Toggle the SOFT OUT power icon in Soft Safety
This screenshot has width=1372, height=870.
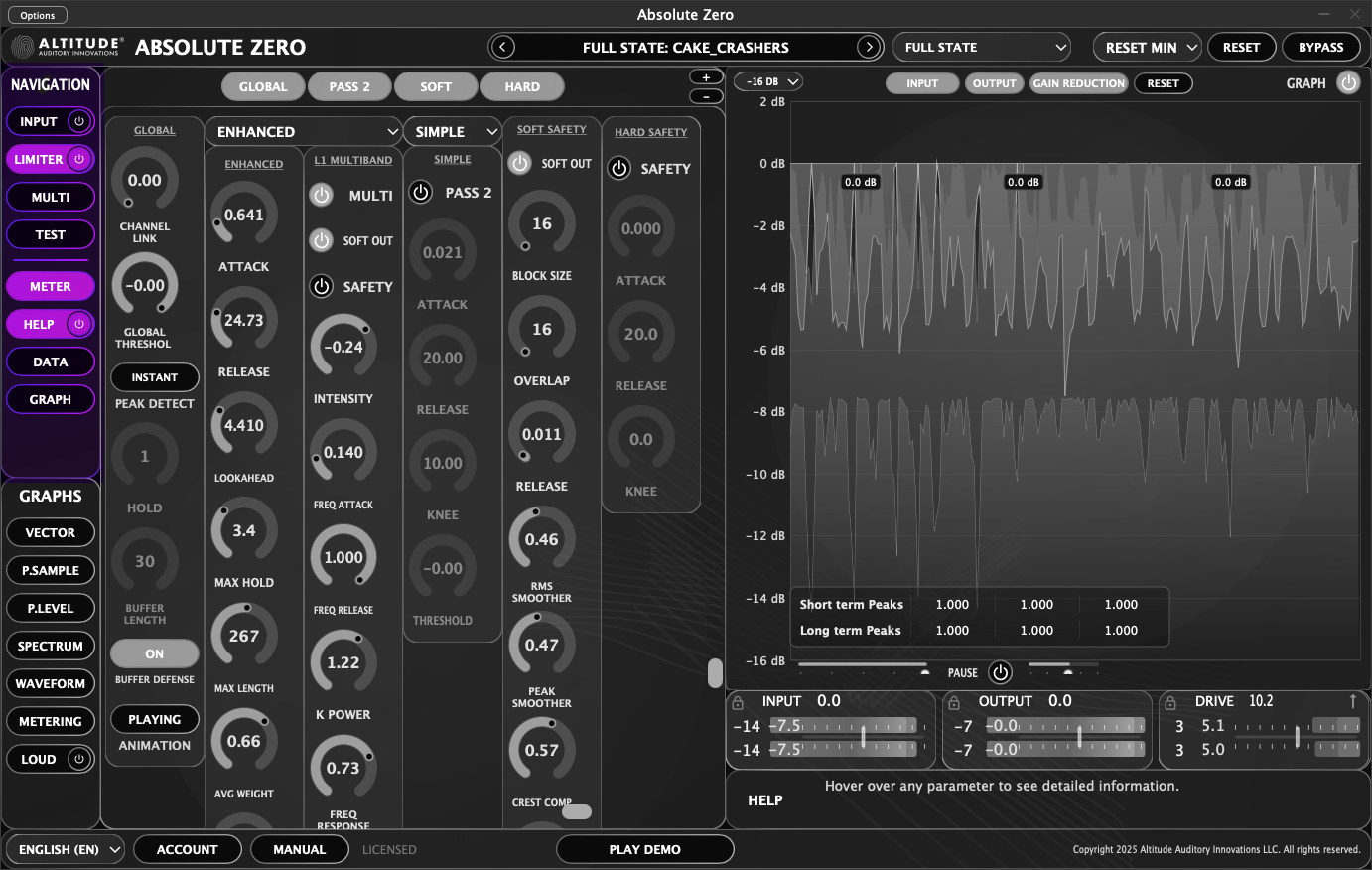[519, 163]
